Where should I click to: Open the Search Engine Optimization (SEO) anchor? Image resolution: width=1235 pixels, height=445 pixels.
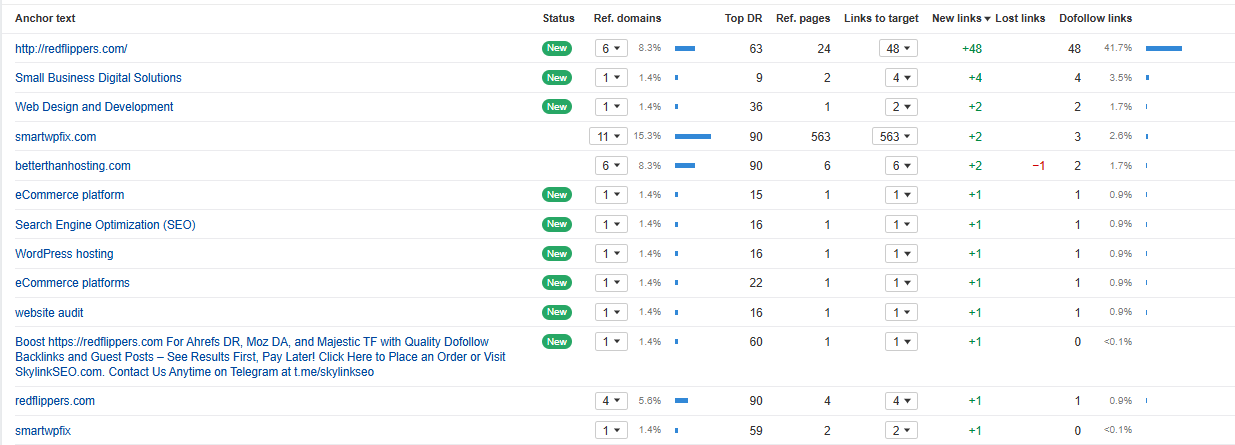click(105, 225)
